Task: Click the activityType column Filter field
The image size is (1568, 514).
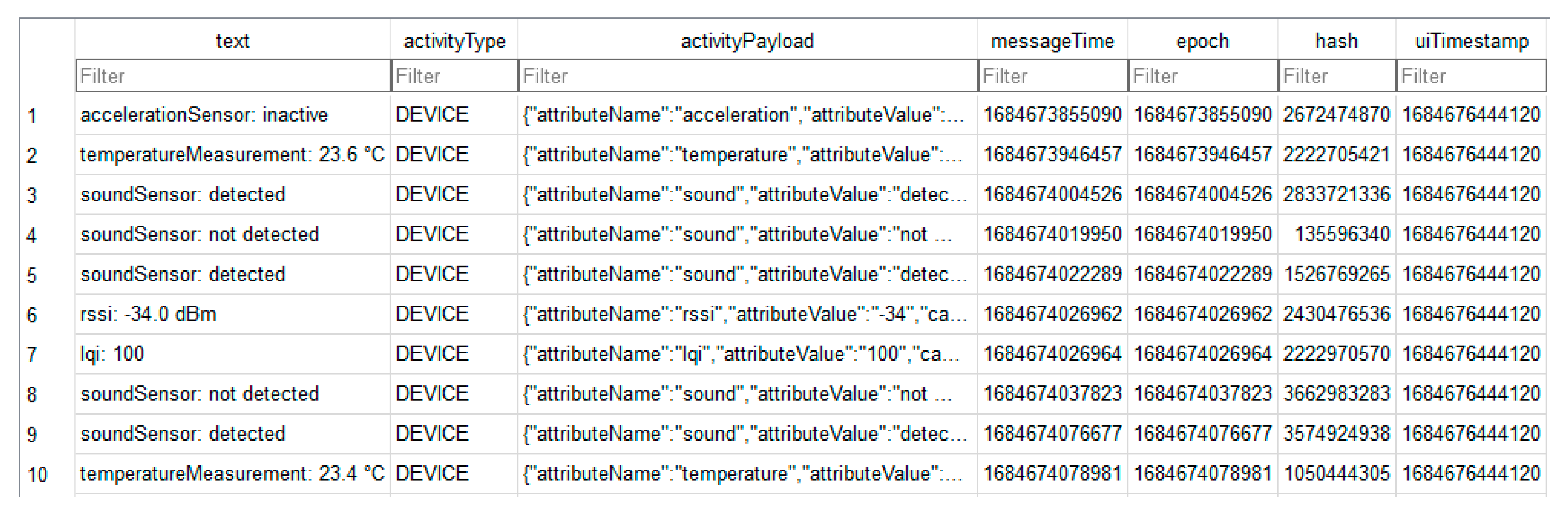Action: (454, 76)
